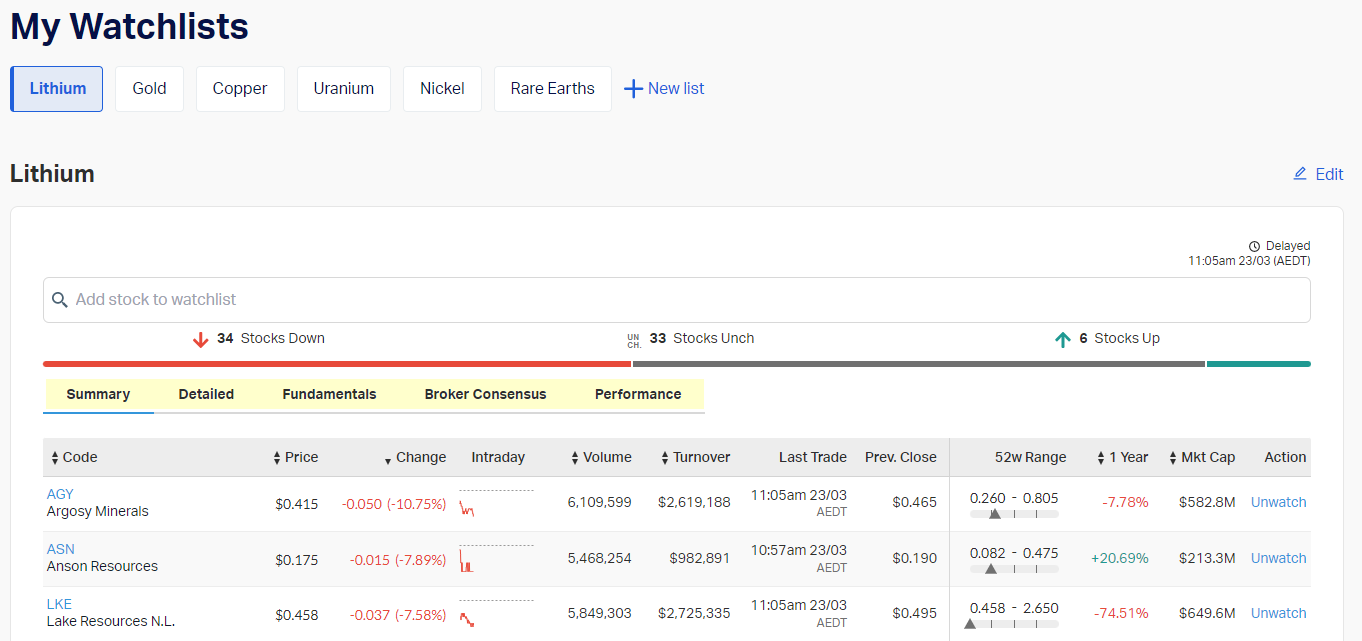
Task: Open the Fundamentals tab
Action: (329, 395)
